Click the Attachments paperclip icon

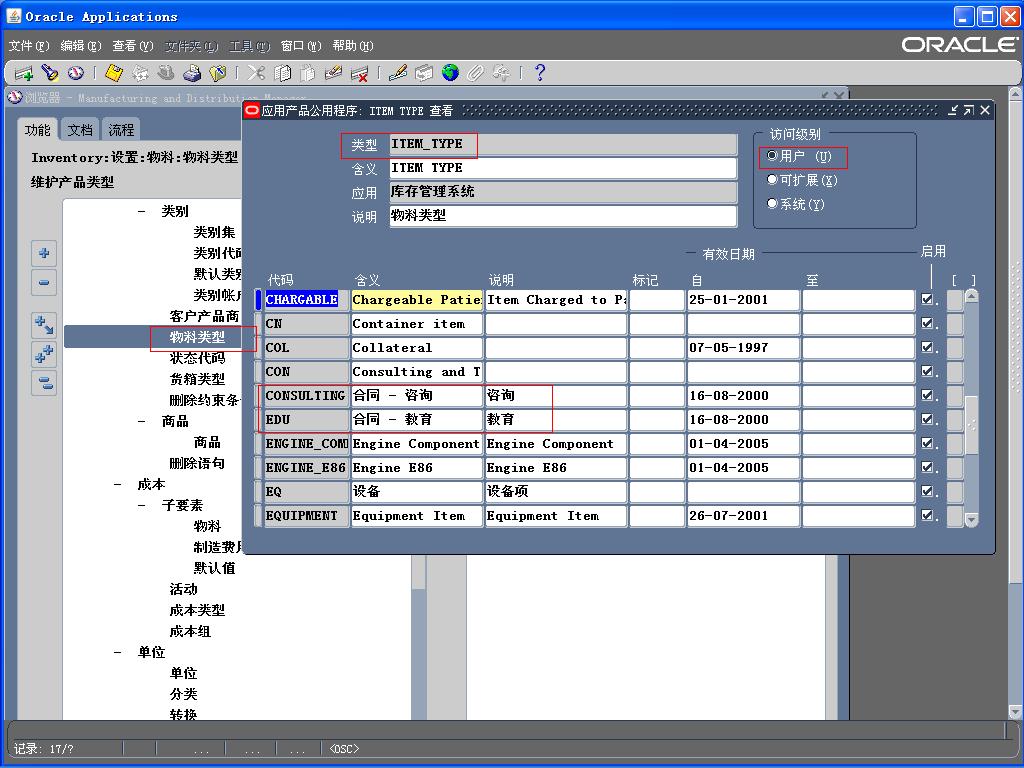475,73
